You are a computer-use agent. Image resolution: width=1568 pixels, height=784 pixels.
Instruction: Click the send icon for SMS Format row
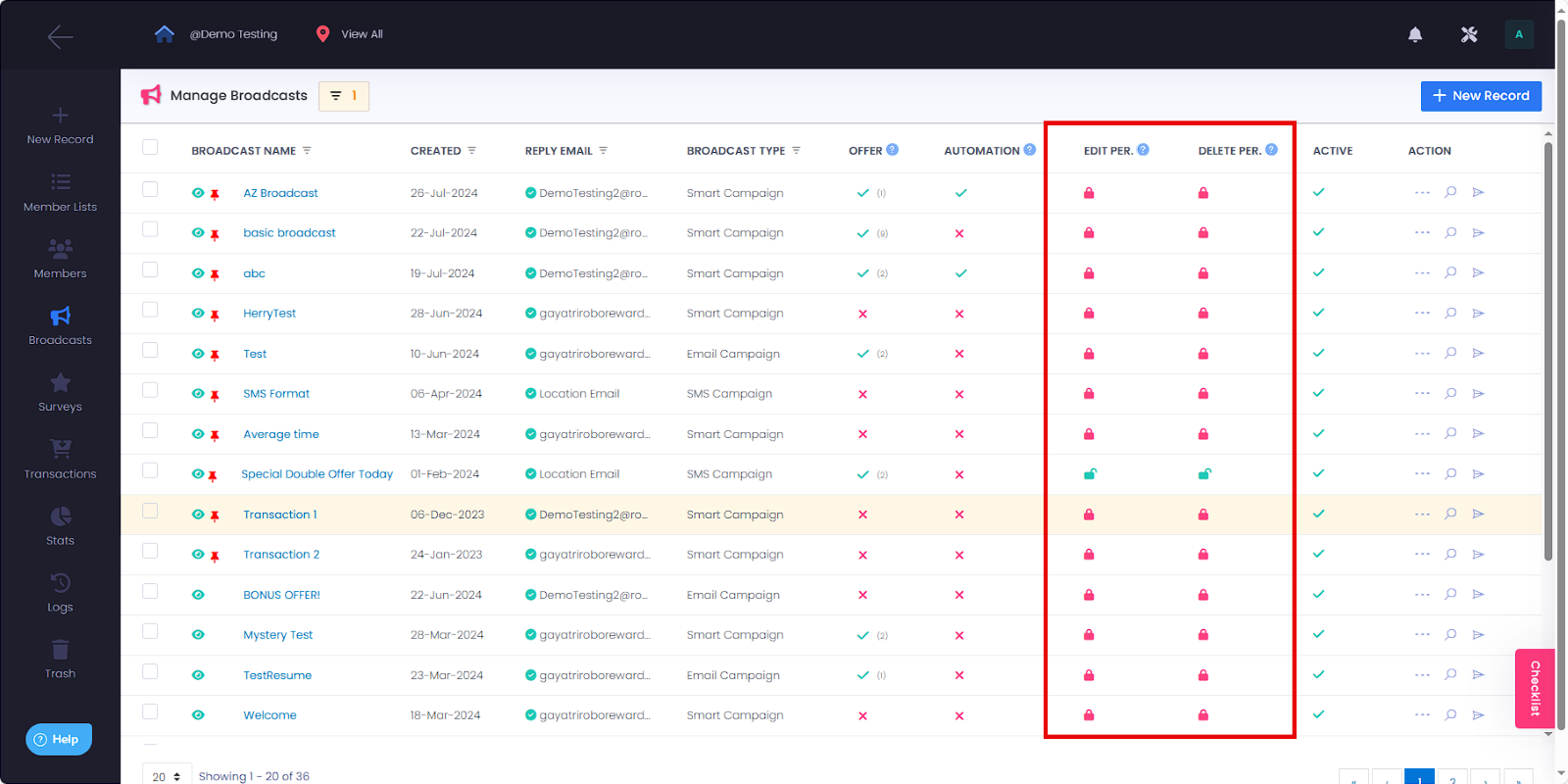pos(1479,394)
